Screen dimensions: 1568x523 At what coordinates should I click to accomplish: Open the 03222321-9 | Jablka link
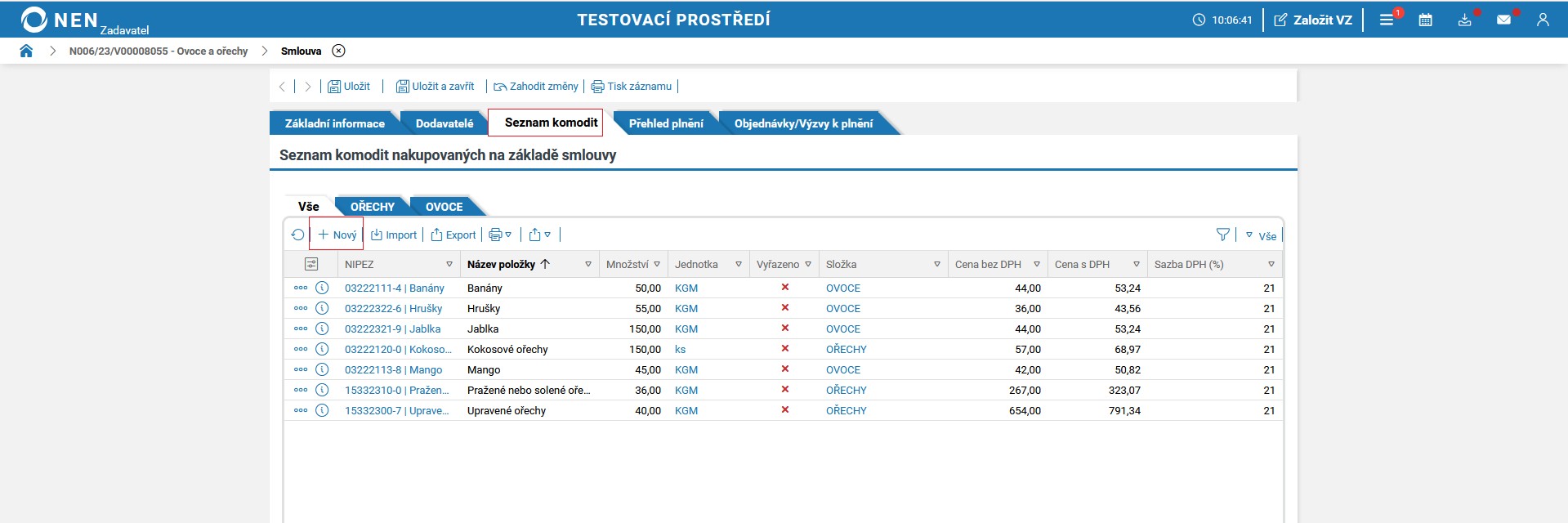pos(392,329)
